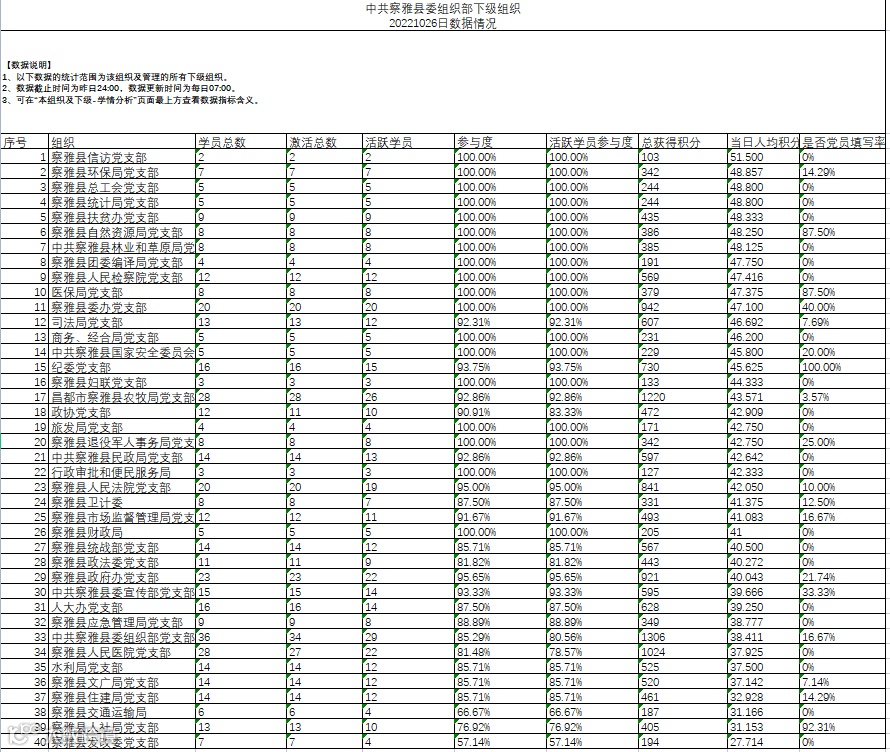The image size is (890, 752).
Task: Select the 察雅县总工会党支部 cell
Action: click(x=121, y=187)
